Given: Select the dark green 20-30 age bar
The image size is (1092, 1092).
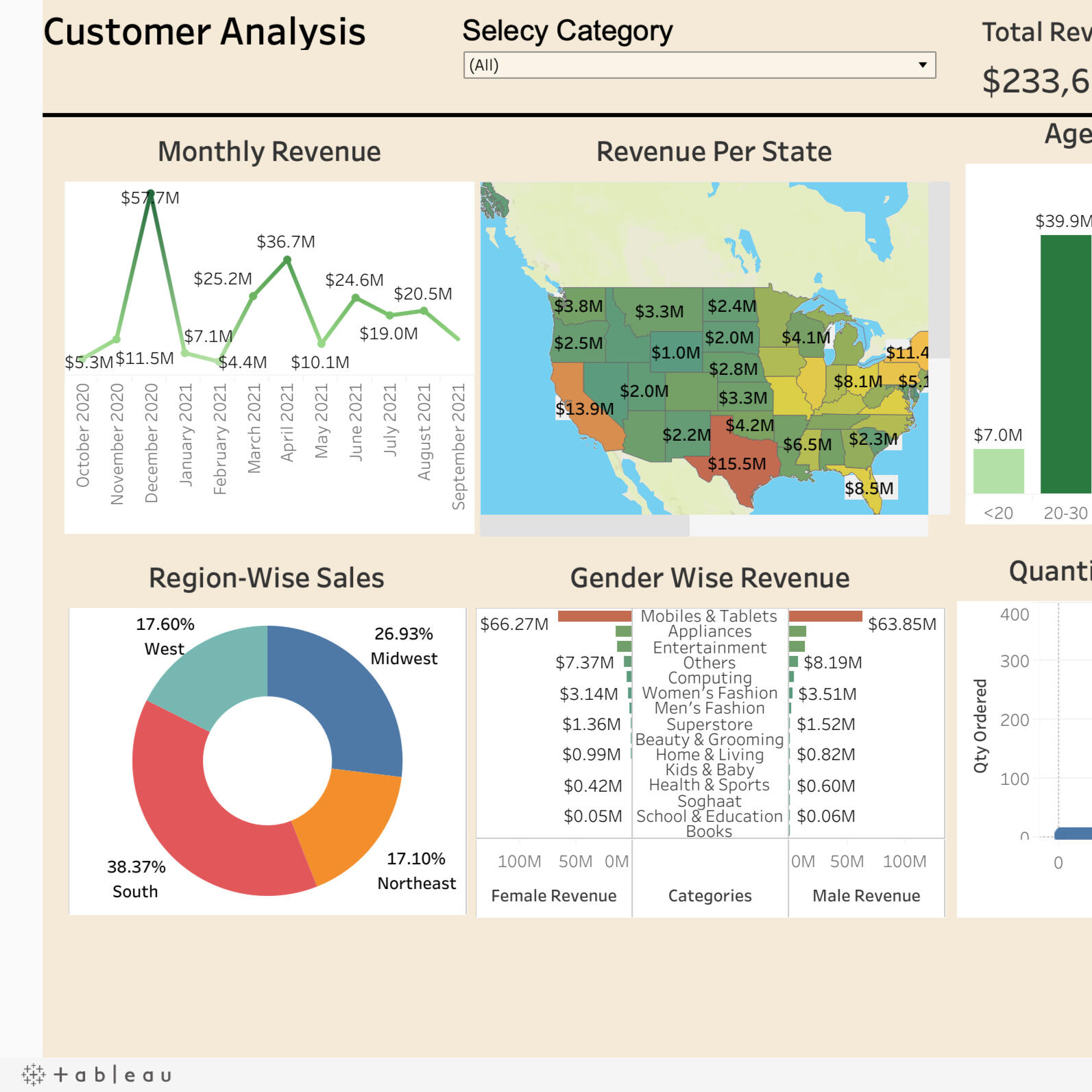Looking at the screenshot, I should (x=1065, y=363).
